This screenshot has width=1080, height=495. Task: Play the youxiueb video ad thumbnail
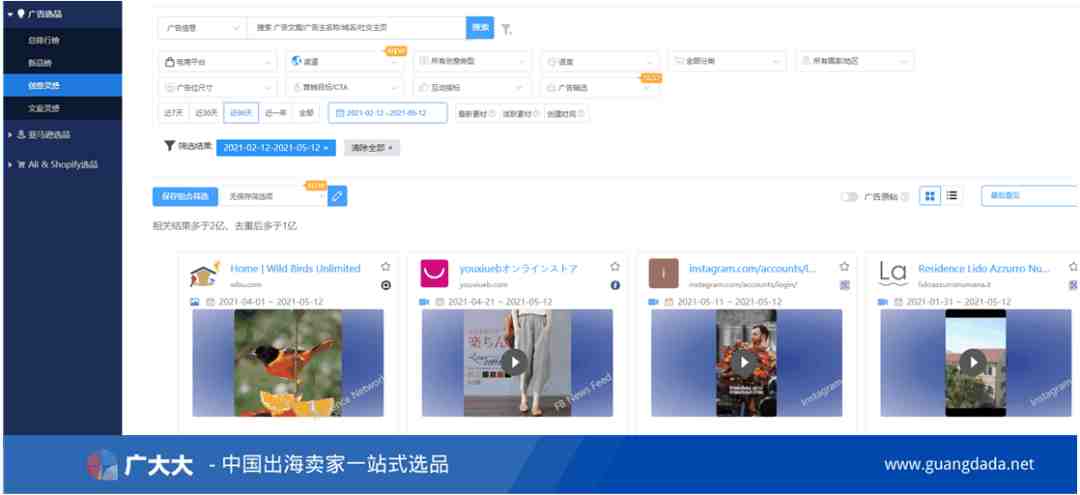click(x=513, y=362)
